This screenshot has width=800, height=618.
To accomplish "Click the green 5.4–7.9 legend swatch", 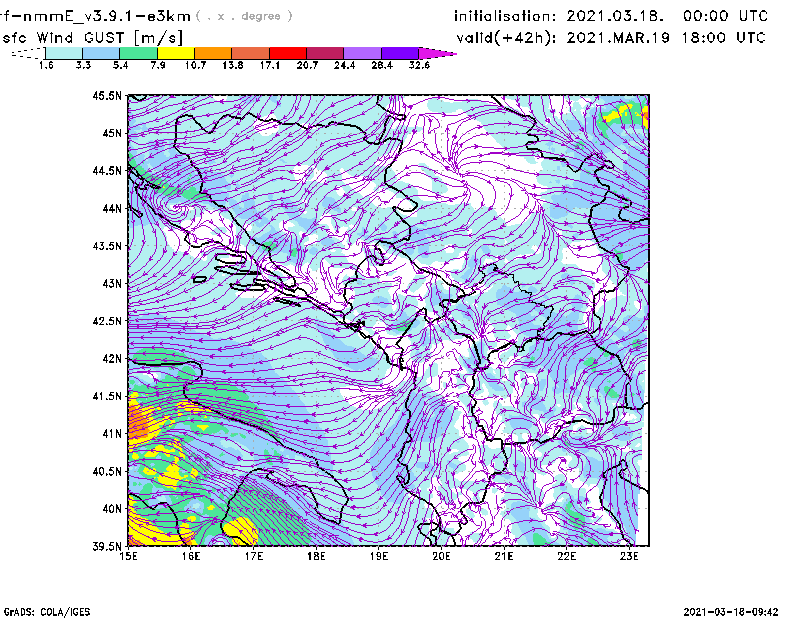I will pos(138,53).
